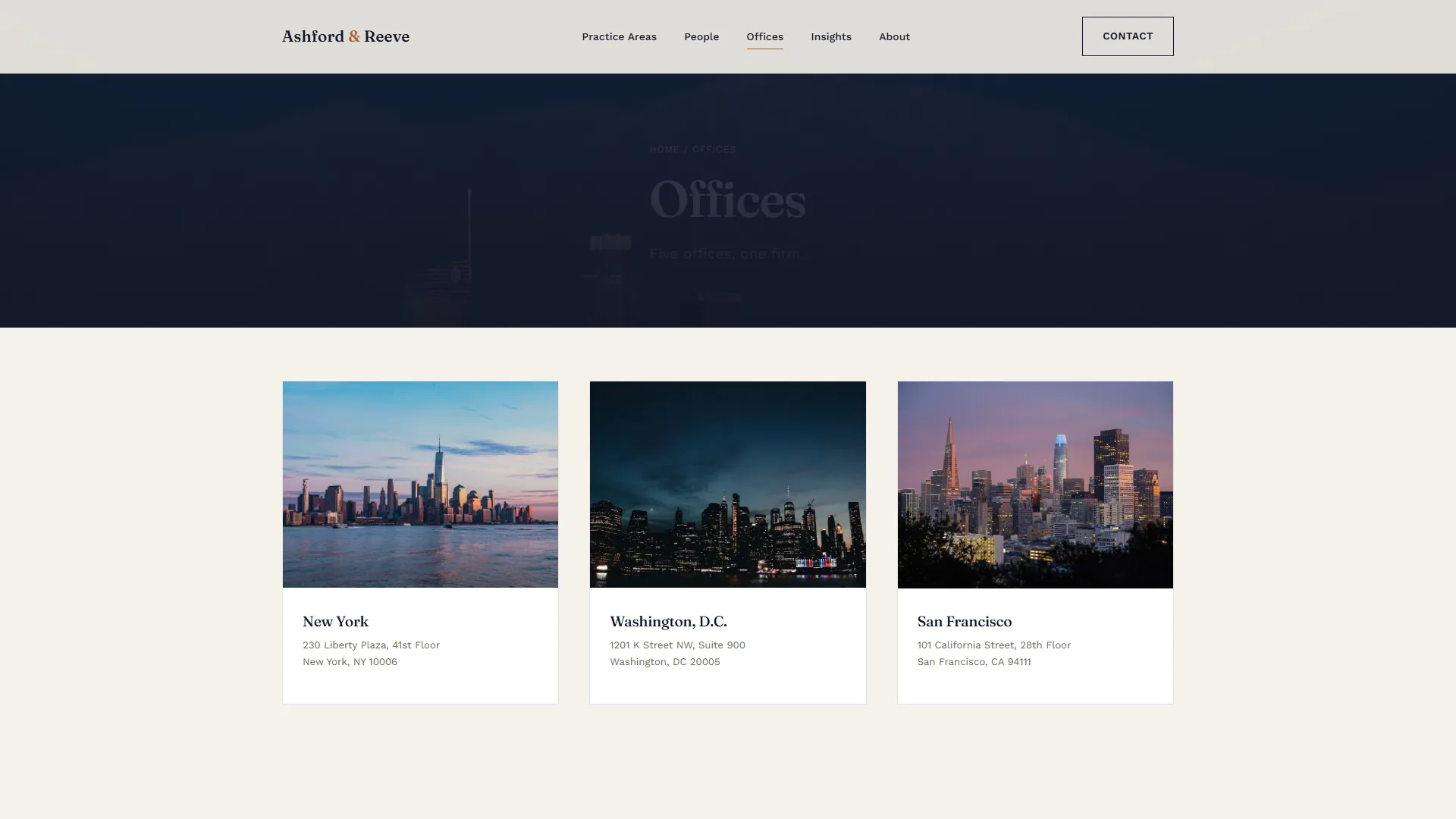Screen dimensions: 1456x819
Task: Open the Washington, D.C. night skyline image
Action: 728,485
